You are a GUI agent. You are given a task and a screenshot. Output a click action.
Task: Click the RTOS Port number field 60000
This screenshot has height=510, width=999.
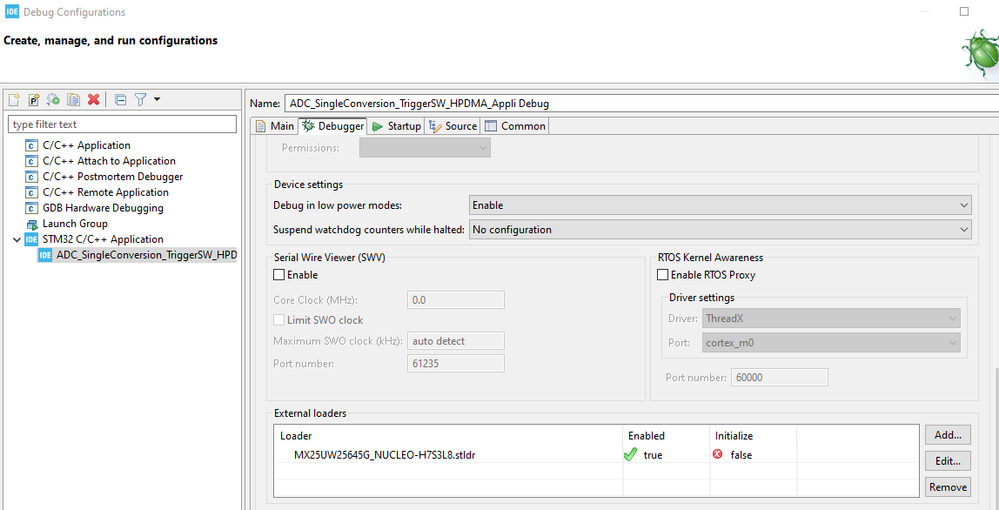(779, 377)
